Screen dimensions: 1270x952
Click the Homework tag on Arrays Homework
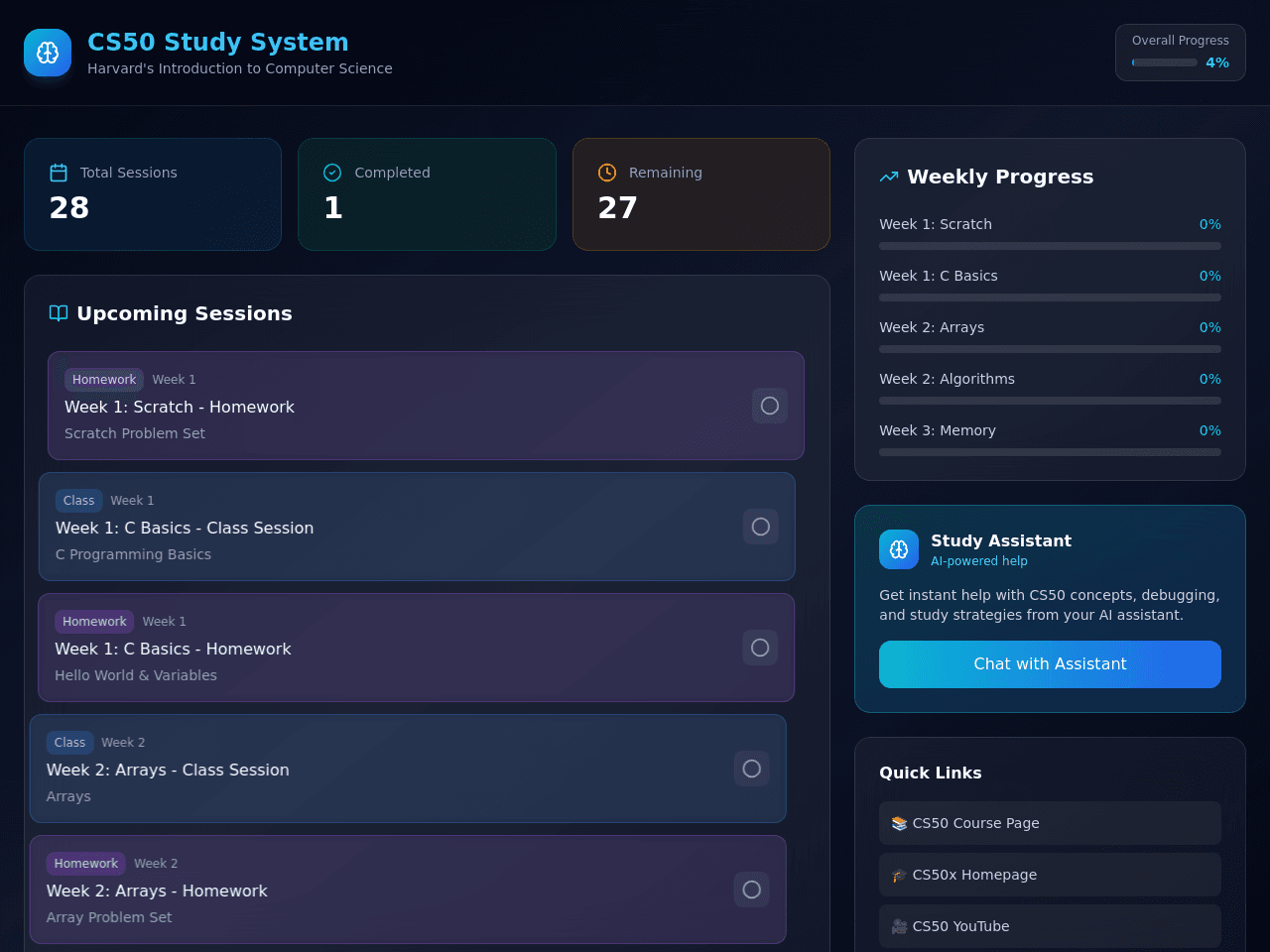click(x=86, y=864)
